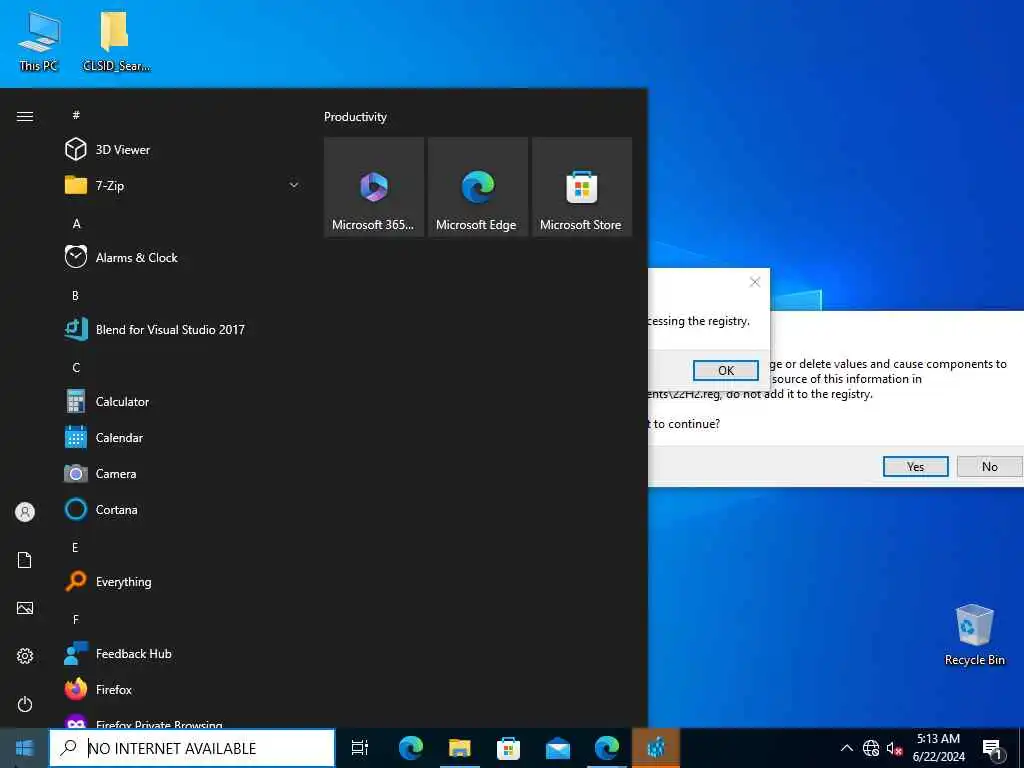Viewport: 1024px width, 768px height.
Task: Launch Everything search app
Action: pyautogui.click(x=183, y=581)
